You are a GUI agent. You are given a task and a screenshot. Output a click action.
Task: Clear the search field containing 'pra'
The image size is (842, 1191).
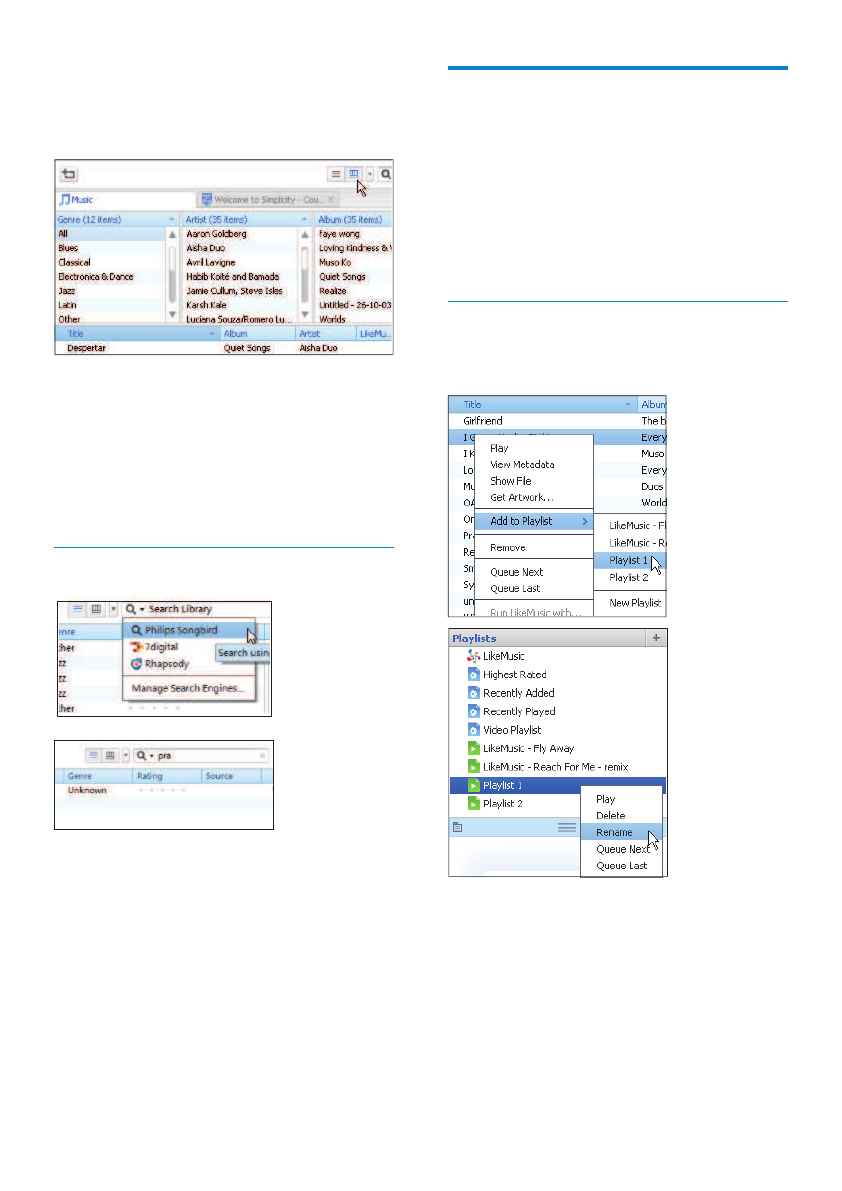(263, 757)
